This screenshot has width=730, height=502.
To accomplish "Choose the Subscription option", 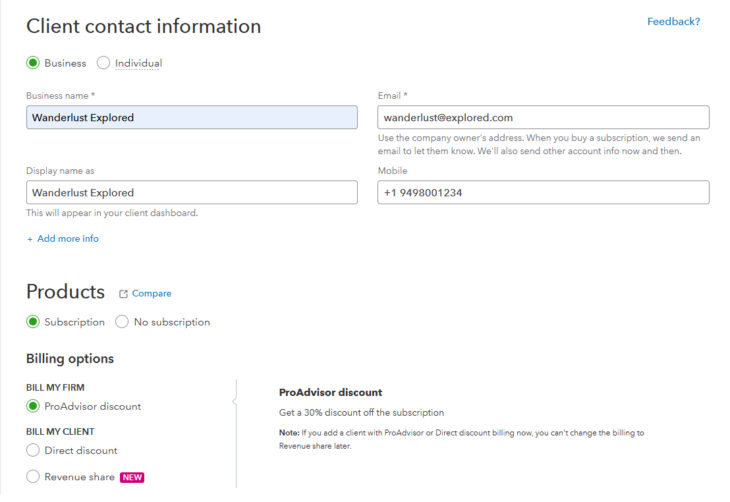I will (x=33, y=322).
